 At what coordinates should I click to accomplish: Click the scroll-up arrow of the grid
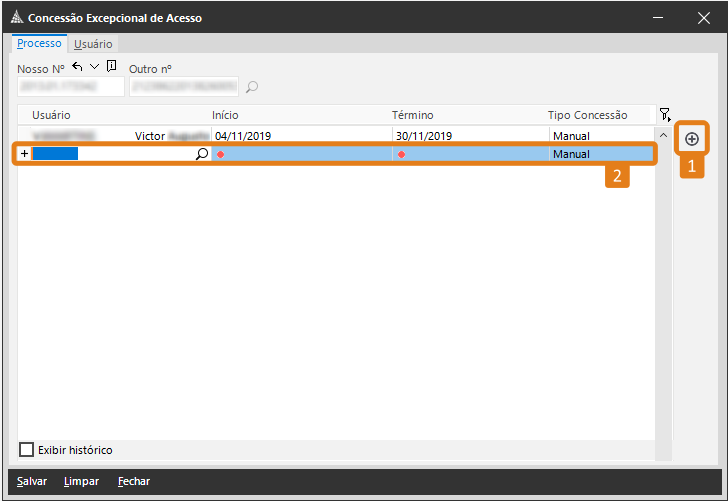[662, 135]
